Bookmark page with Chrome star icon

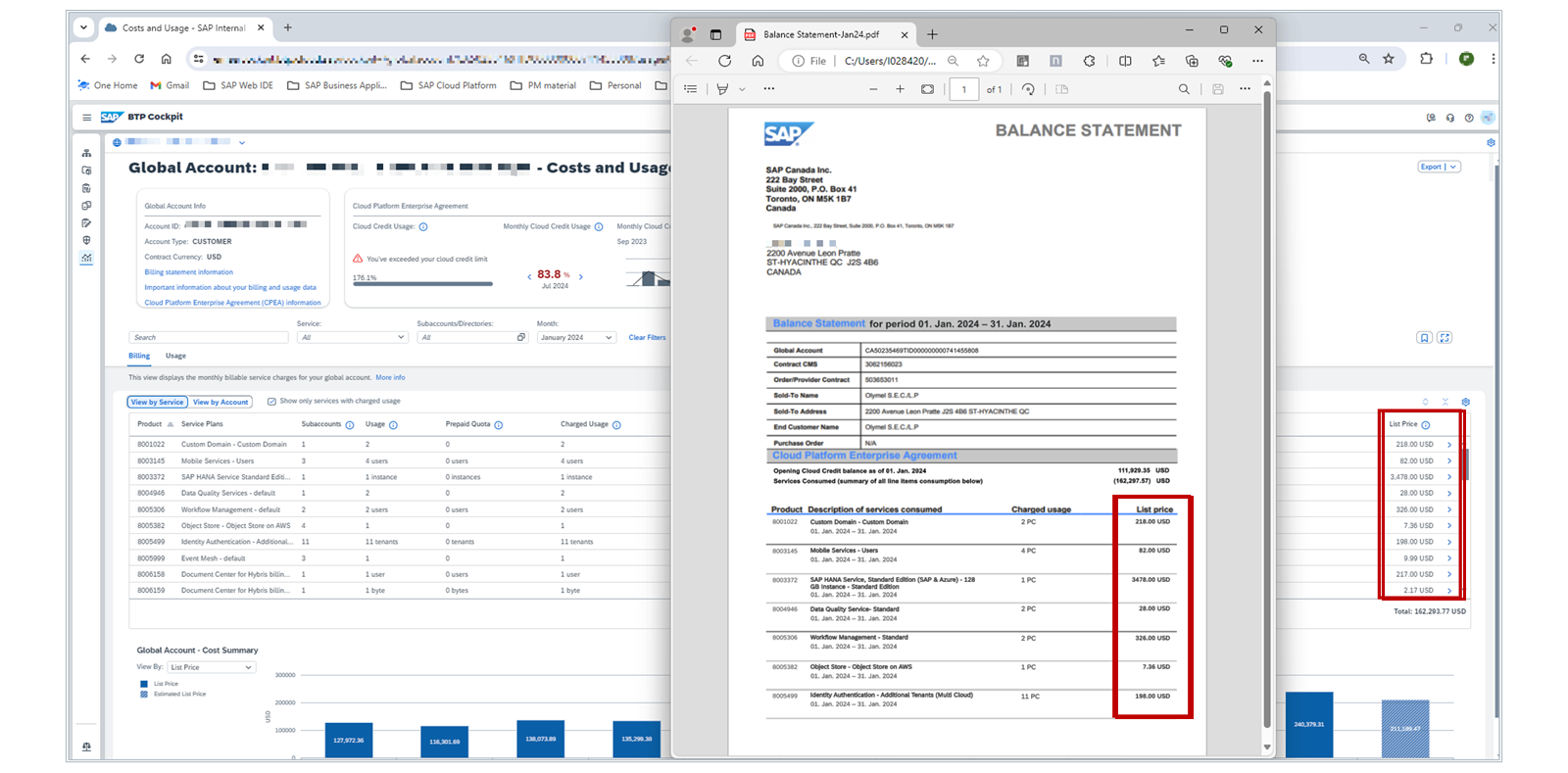pyautogui.click(x=1389, y=59)
